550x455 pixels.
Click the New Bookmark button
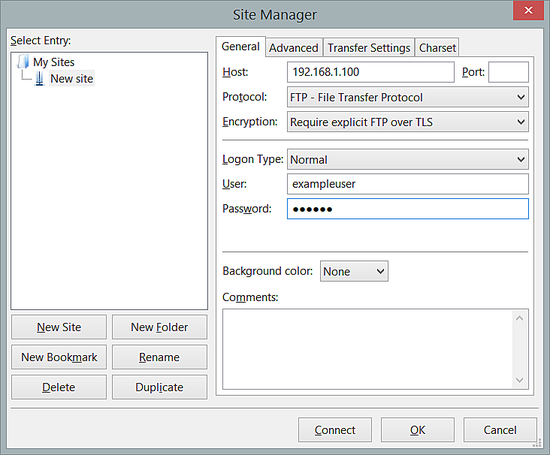coord(59,357)
